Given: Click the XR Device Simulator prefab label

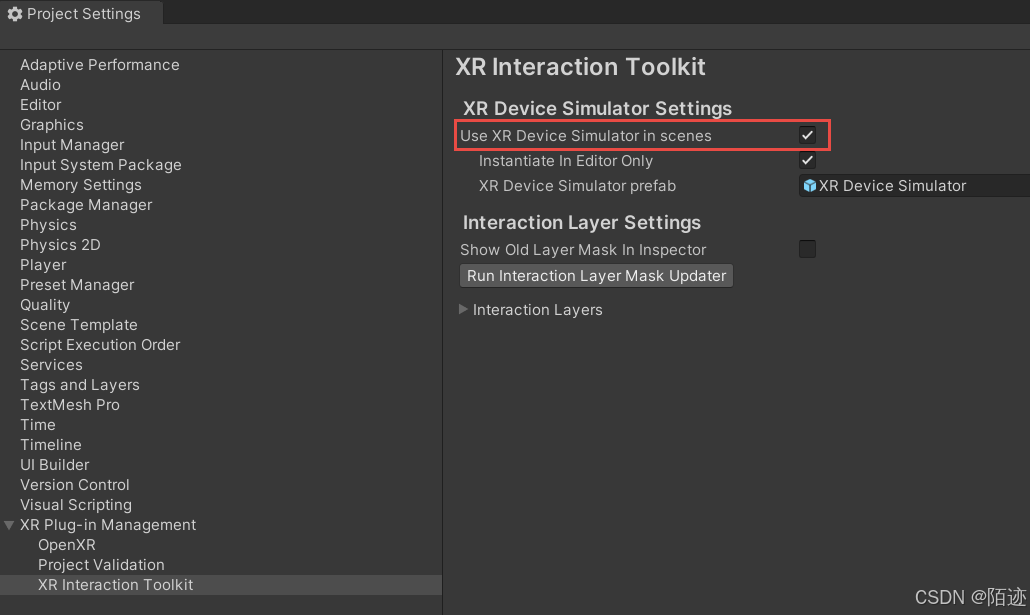Looking at the screenshot, I should 577,186.
